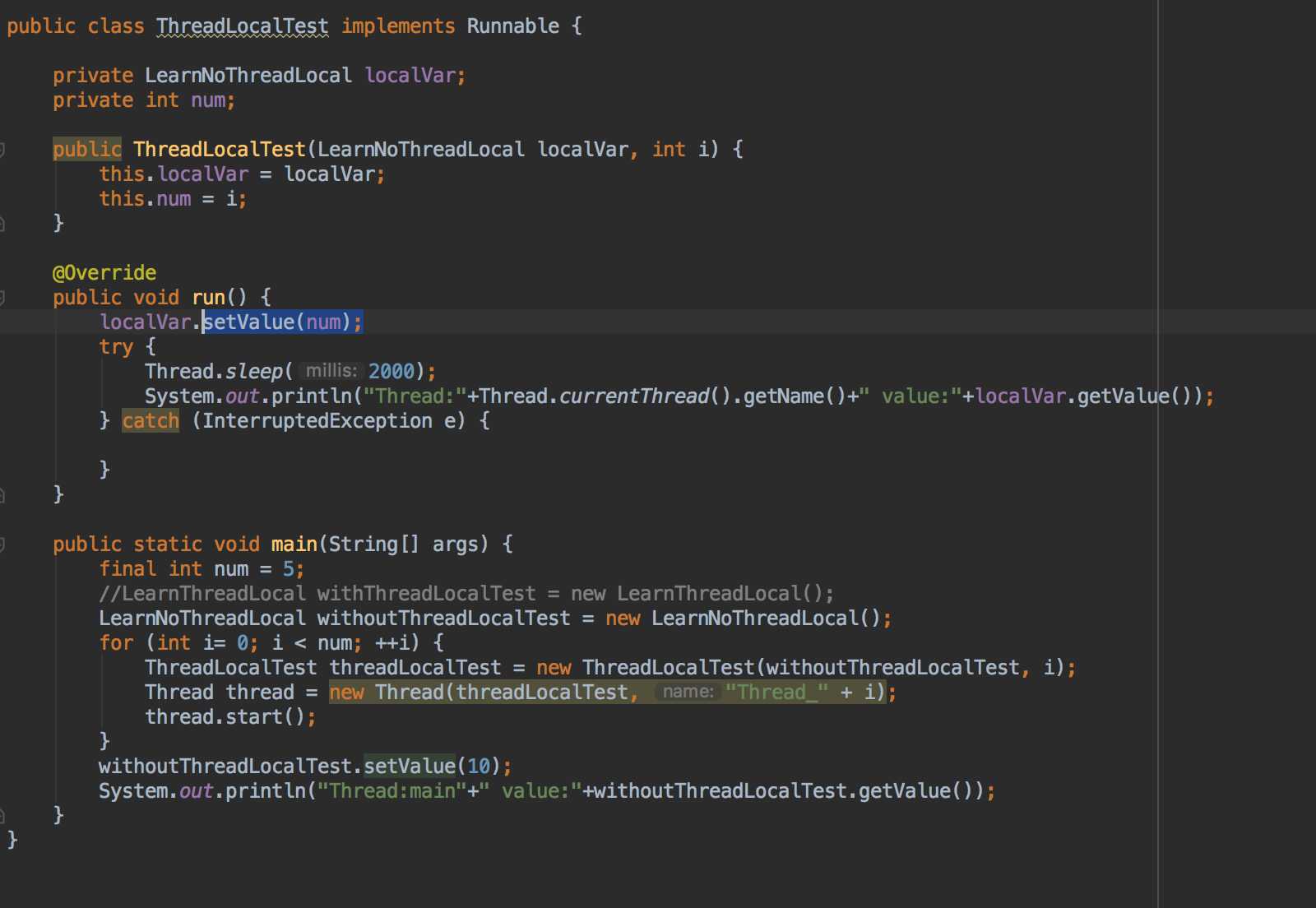Click the italic sleep method call
The image size is (1316, 908).
pyautogui.click(x=254, y=372)
